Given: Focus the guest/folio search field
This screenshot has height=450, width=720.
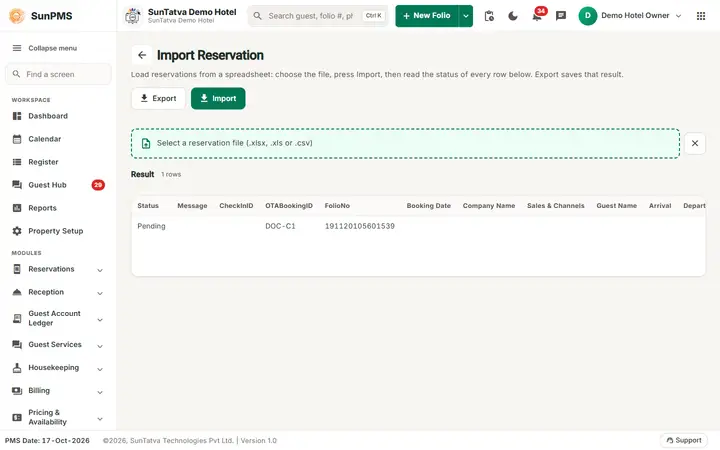Looking at the screenshot, I should click(x=318, y=16).
